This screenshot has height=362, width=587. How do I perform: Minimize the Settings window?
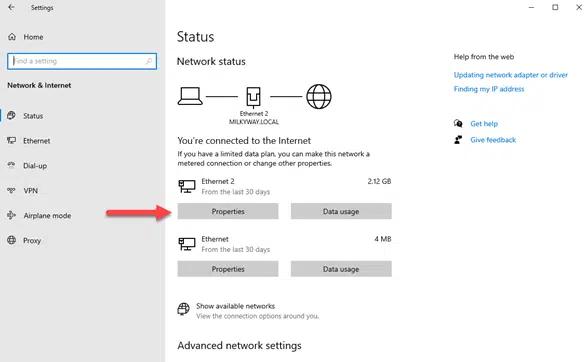click(531, 7)
